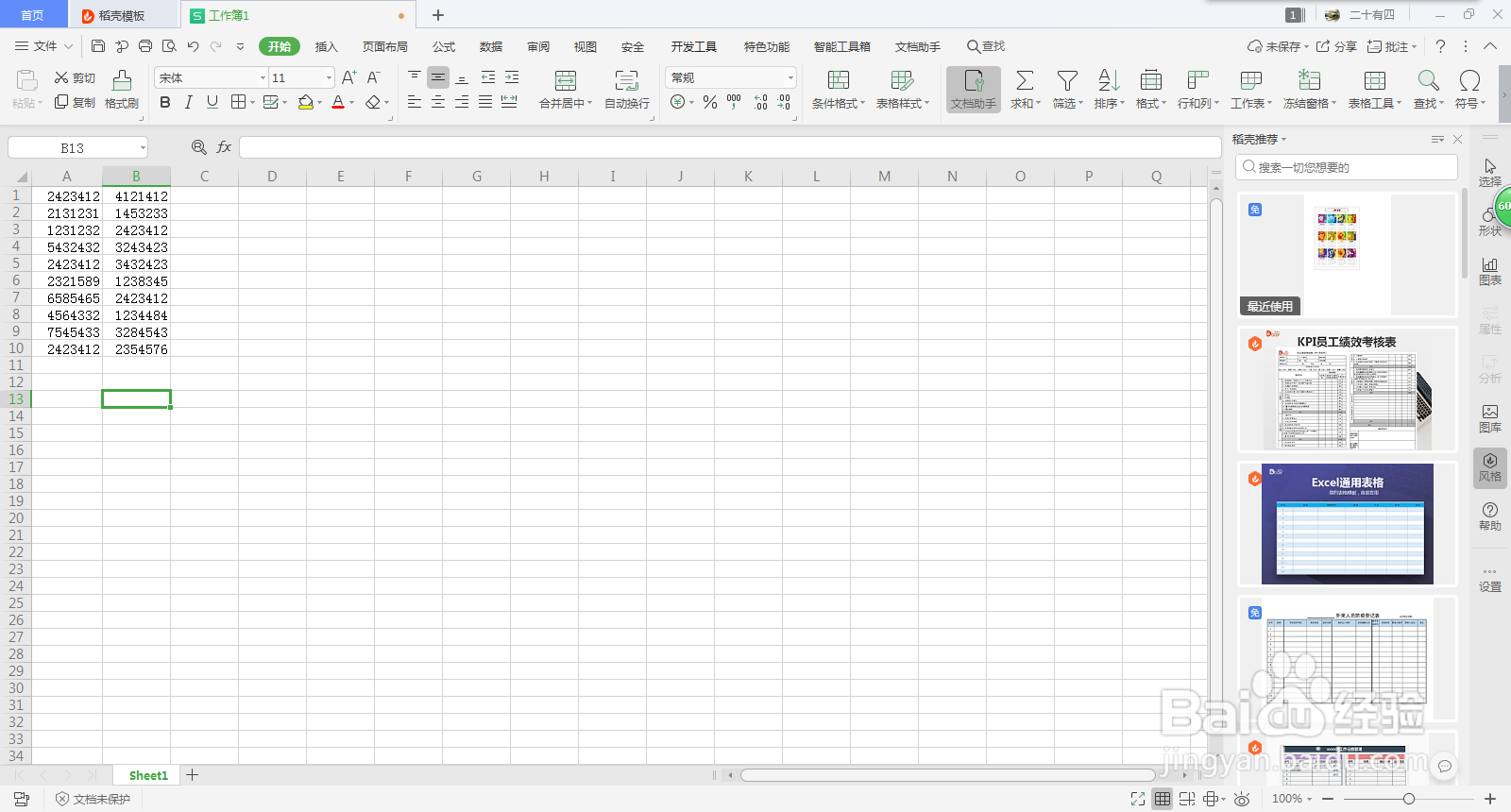Expand the Name Box dropdown for B13

pyautogui.click(x=143, y=147)
